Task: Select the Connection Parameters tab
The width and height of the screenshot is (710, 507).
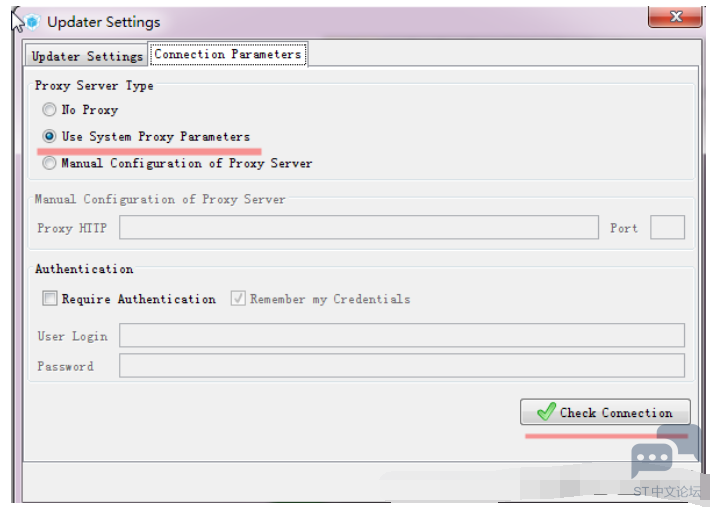Action: point(228,54)
